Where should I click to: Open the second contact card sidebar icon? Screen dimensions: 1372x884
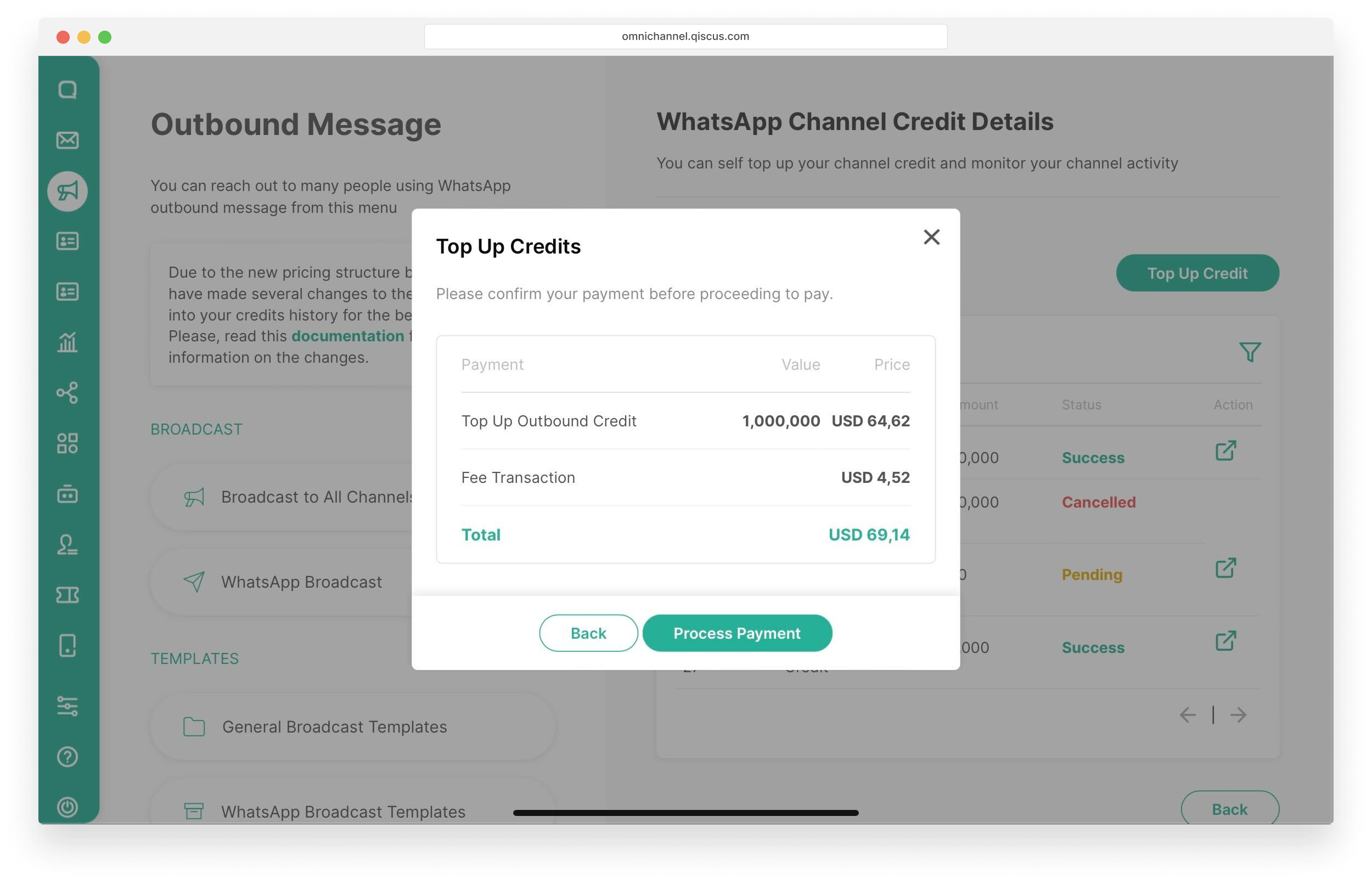pos(67,291)
